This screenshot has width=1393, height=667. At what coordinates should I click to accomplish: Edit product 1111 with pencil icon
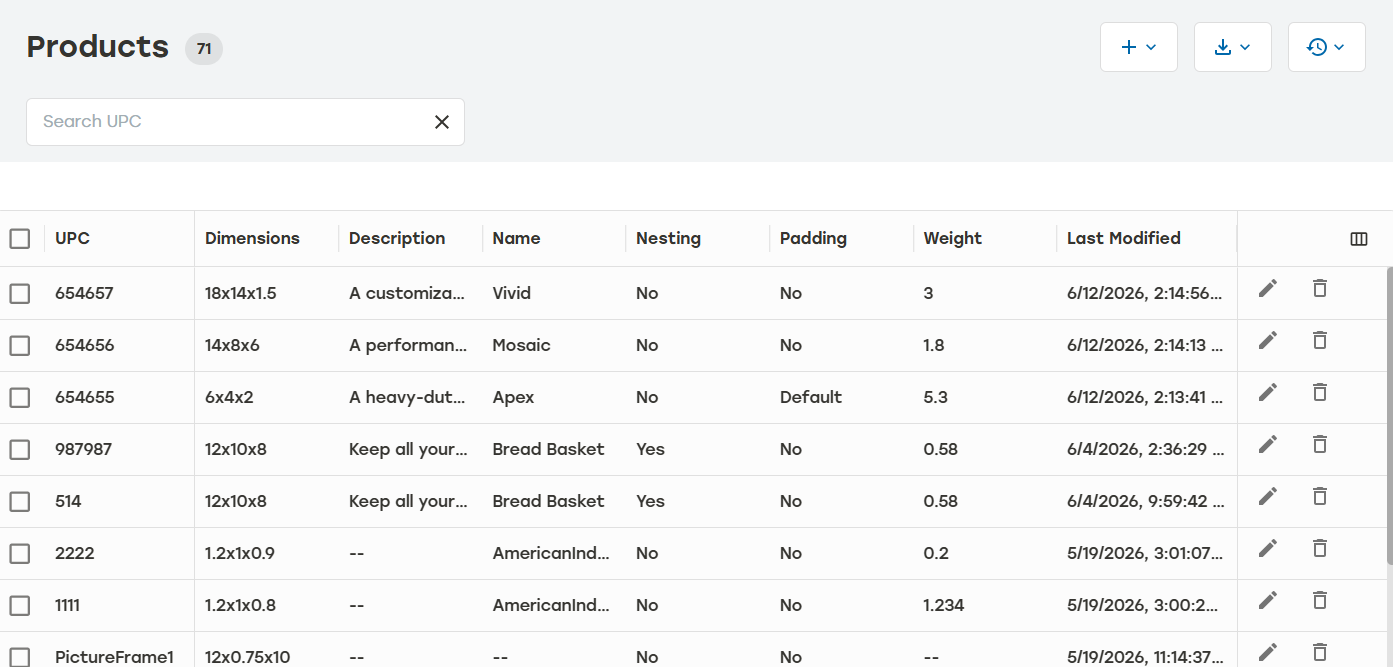[x=1268, y=600]
